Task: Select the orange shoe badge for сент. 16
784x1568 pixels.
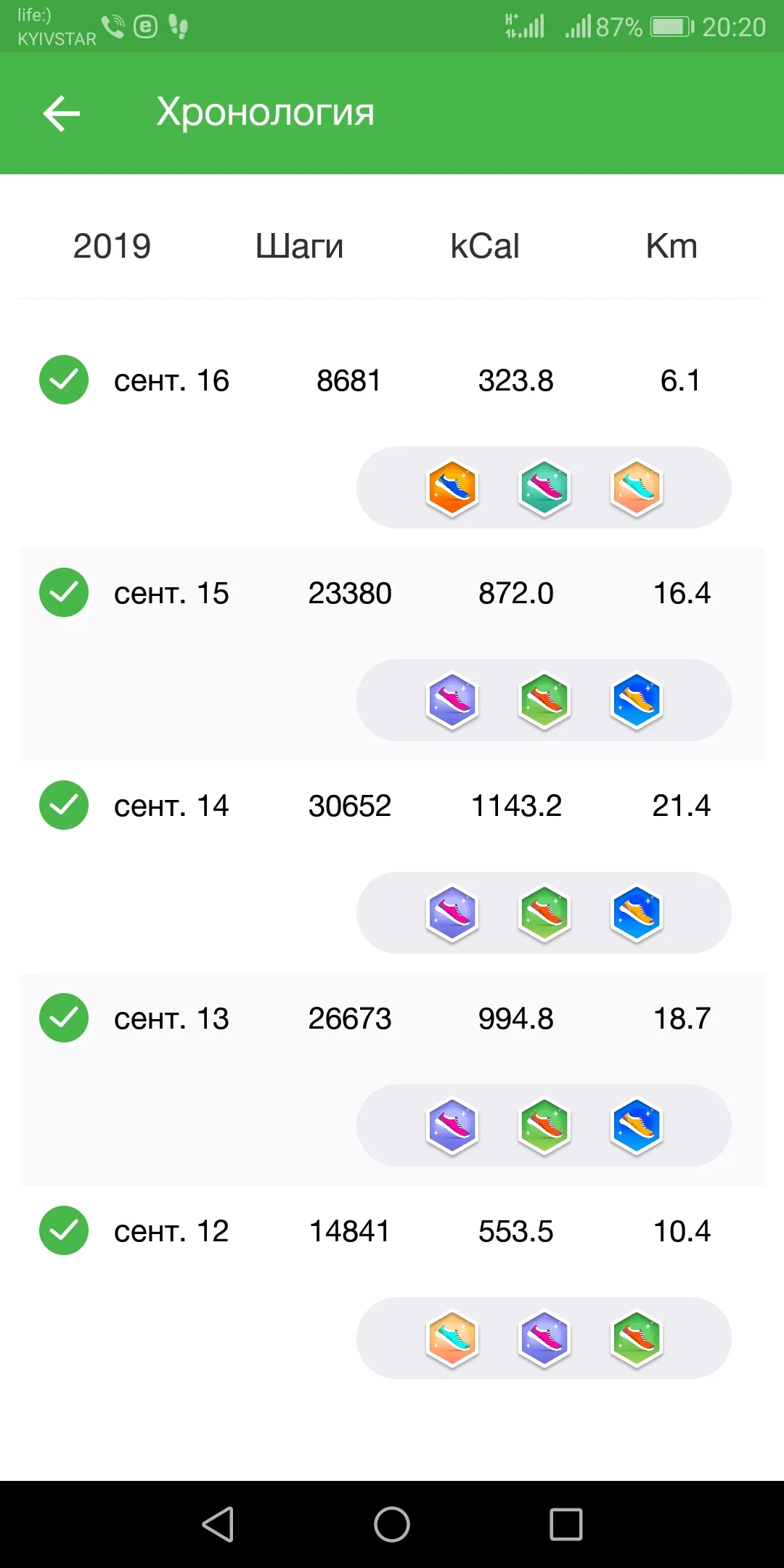Action: tap(452, 488)
